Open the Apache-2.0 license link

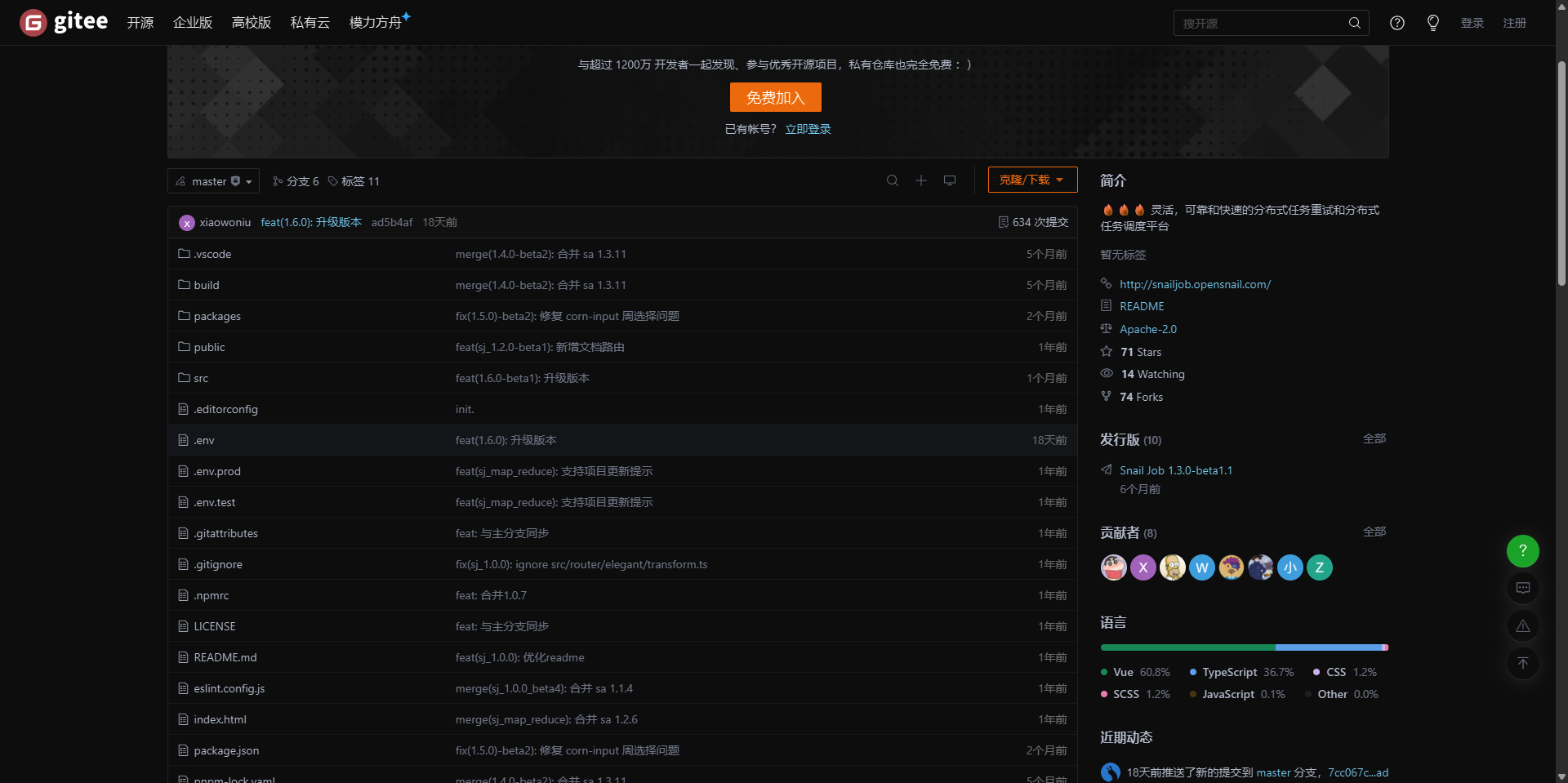(1148, 329)
